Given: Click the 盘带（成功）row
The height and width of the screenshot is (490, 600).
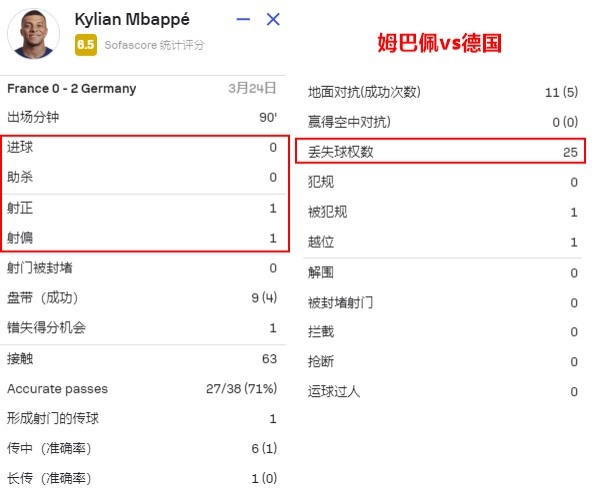Looking at the screenshot, I should [x=142, y=298].
